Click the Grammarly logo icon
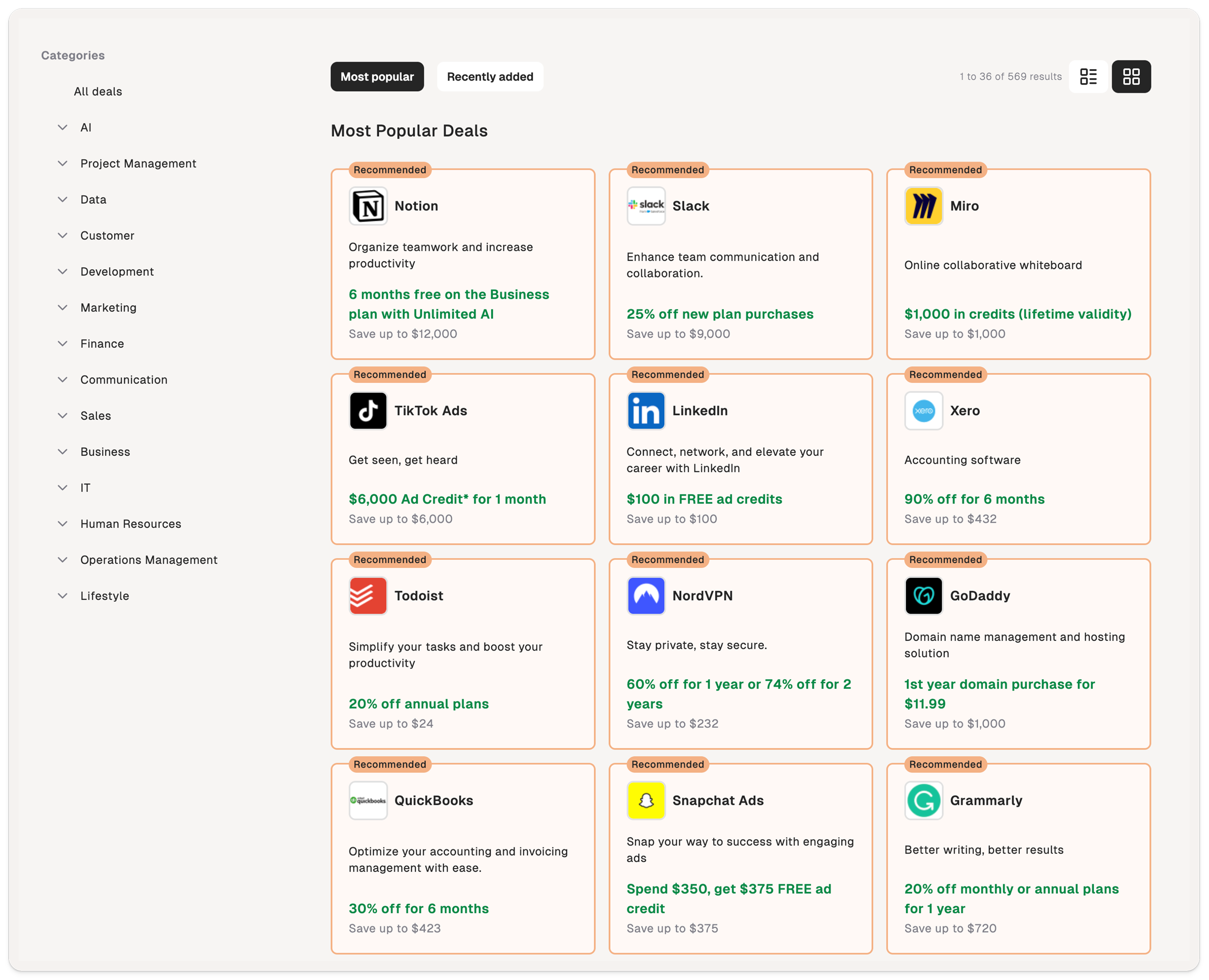The image size is (1209, 980). (924, 800)
